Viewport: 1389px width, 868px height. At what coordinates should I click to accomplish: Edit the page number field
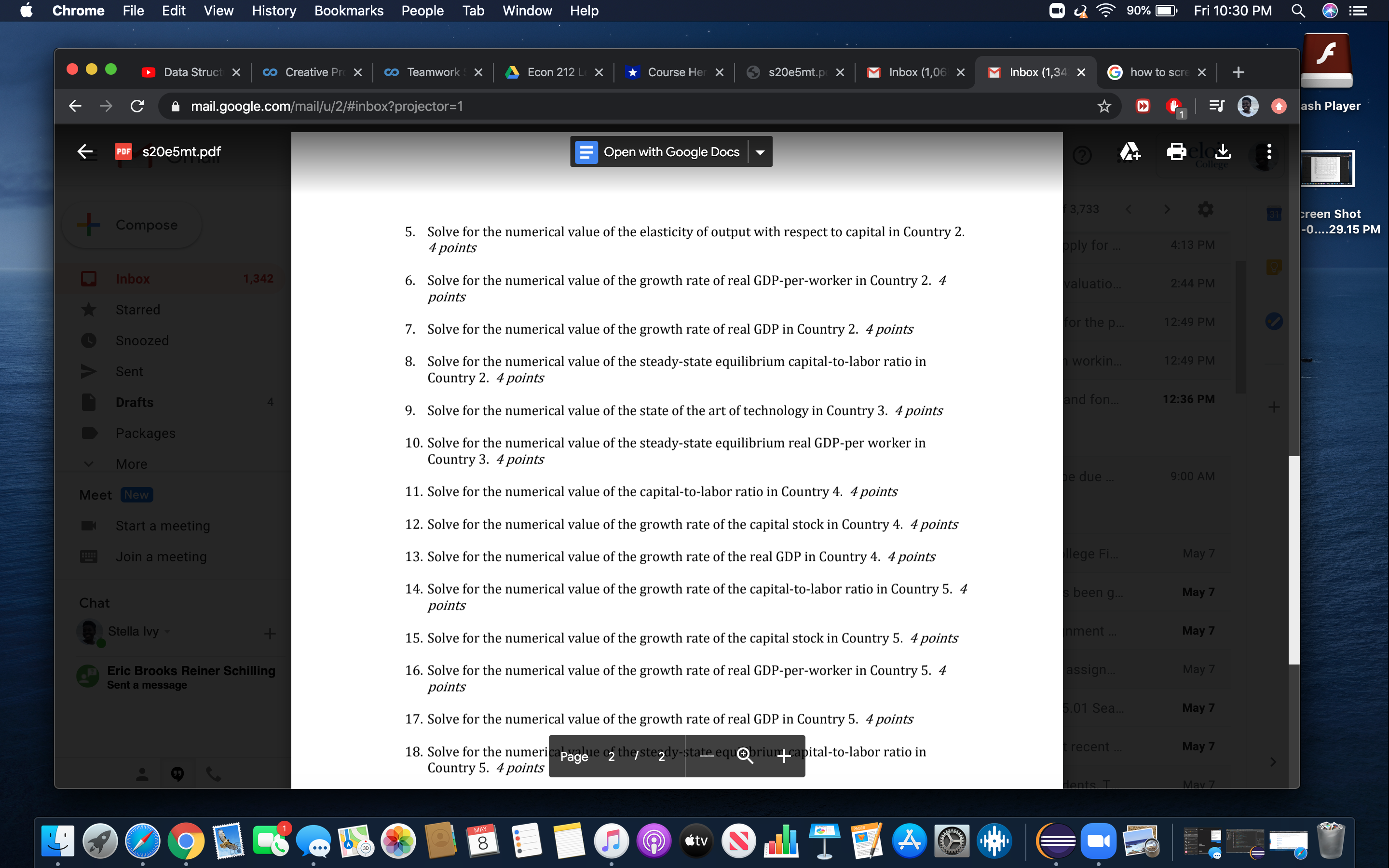coord(611,756)
